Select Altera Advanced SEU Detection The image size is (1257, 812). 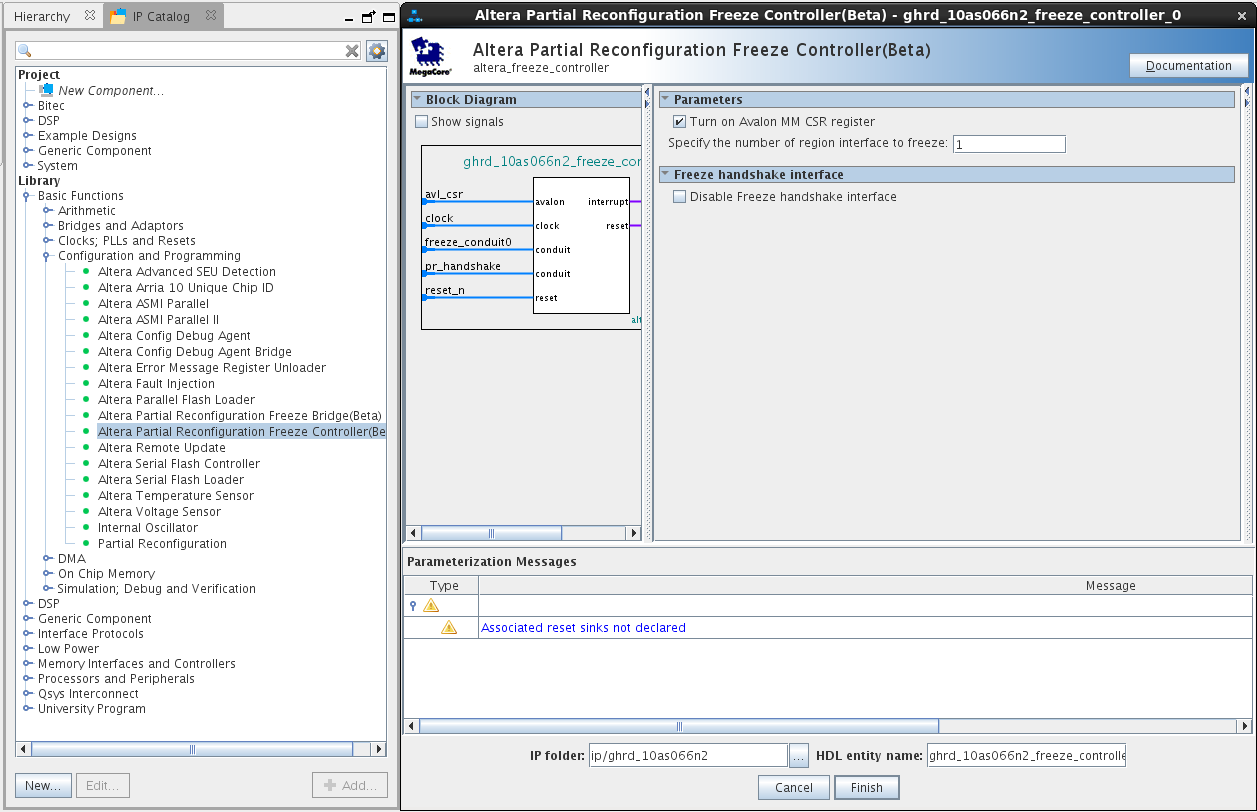[187, 272]
